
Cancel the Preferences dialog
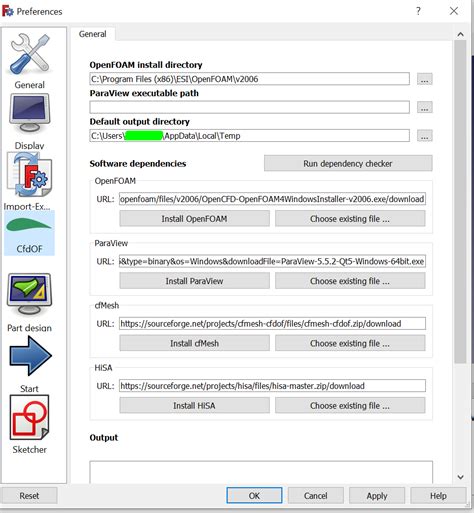(315, 496)
